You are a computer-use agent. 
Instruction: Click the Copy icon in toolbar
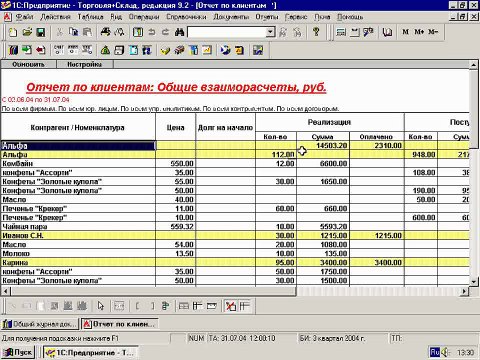(x=73, y=32)
